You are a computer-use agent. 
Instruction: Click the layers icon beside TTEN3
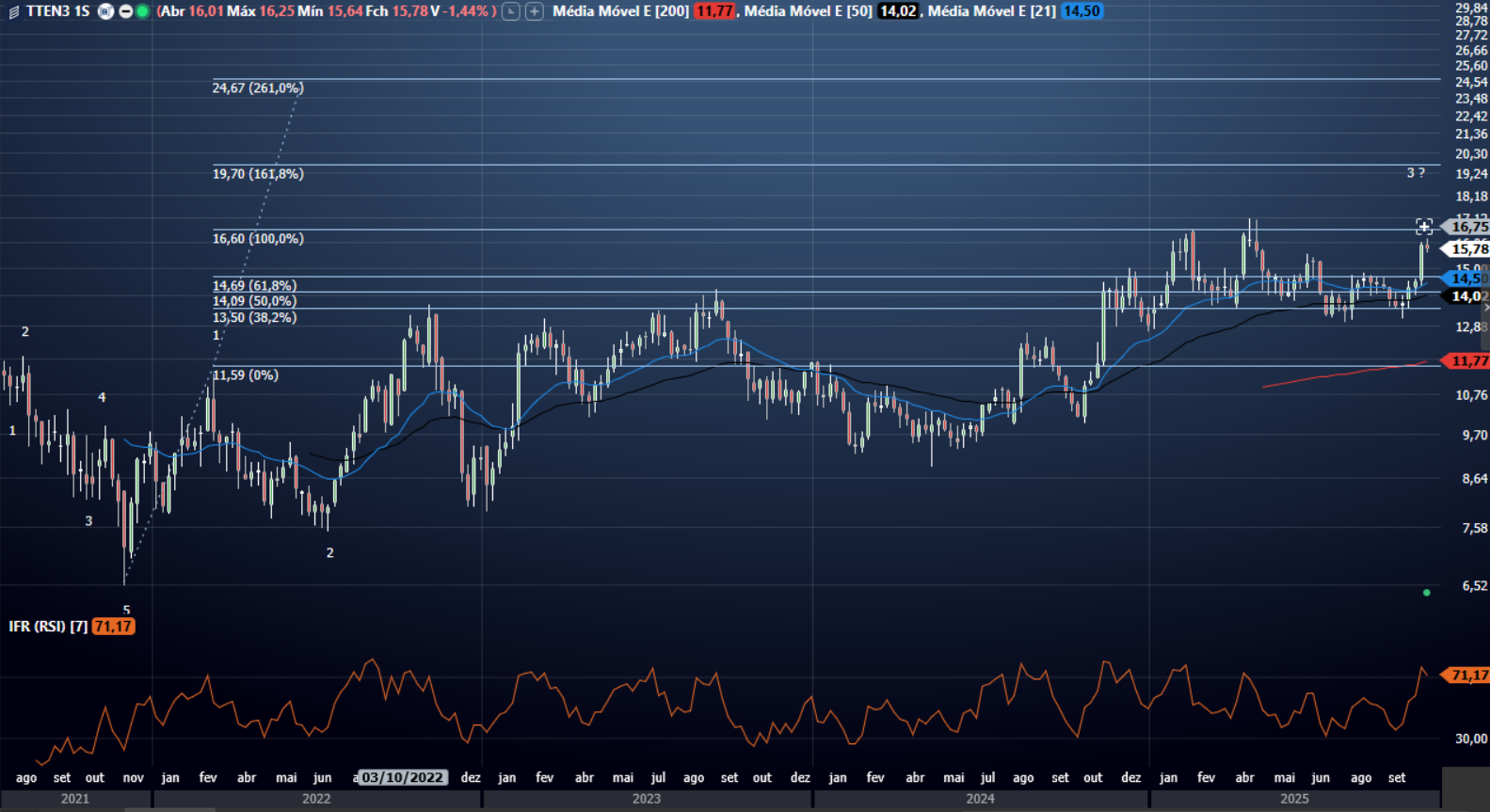click(13, 11)
